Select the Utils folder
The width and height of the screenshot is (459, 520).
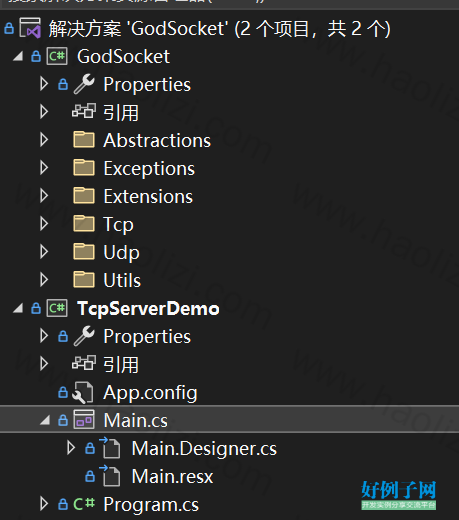tap(122, 280)
